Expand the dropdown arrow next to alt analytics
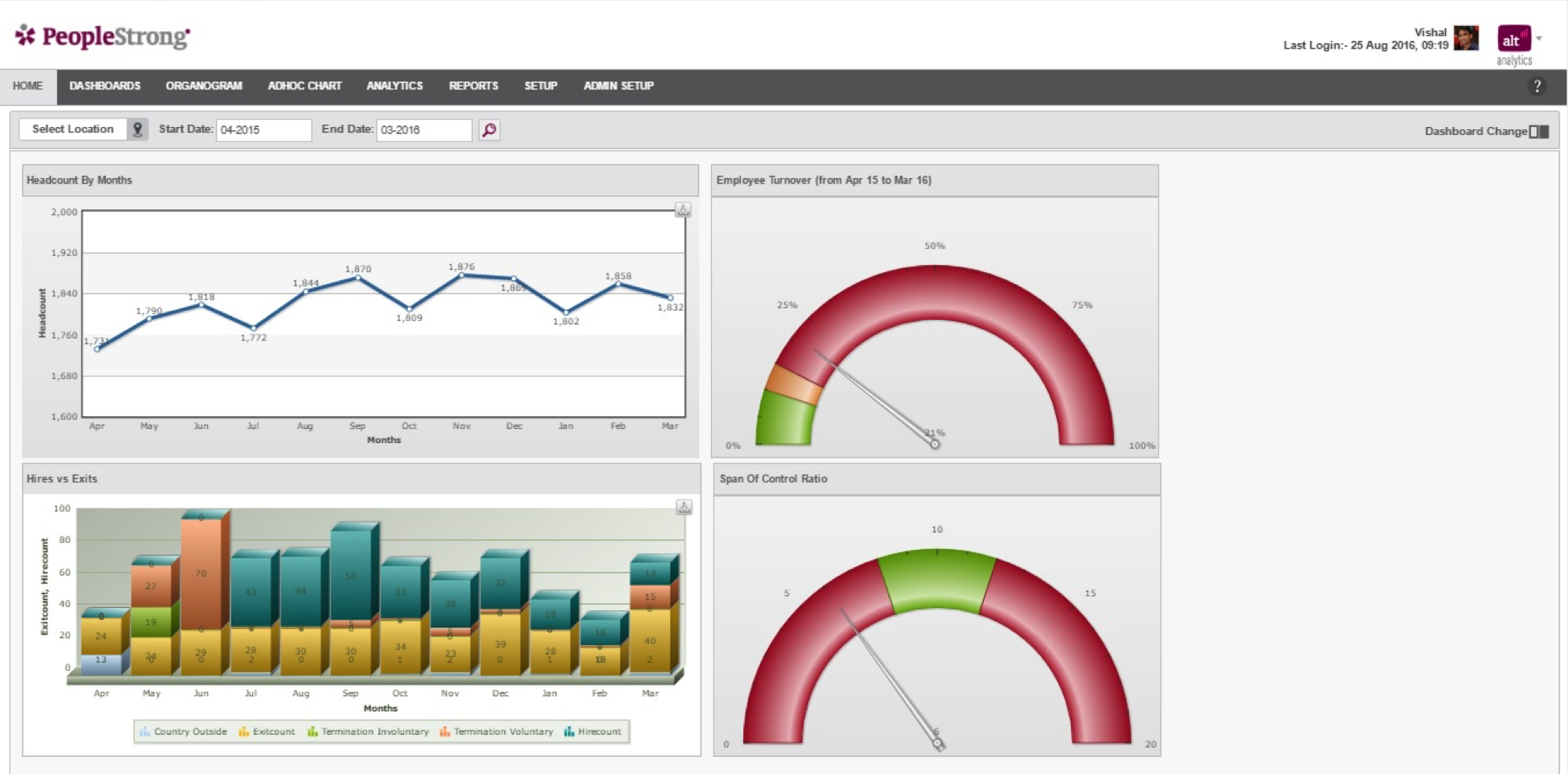This screenshot has width=1568, height=775. point(1539,38)
